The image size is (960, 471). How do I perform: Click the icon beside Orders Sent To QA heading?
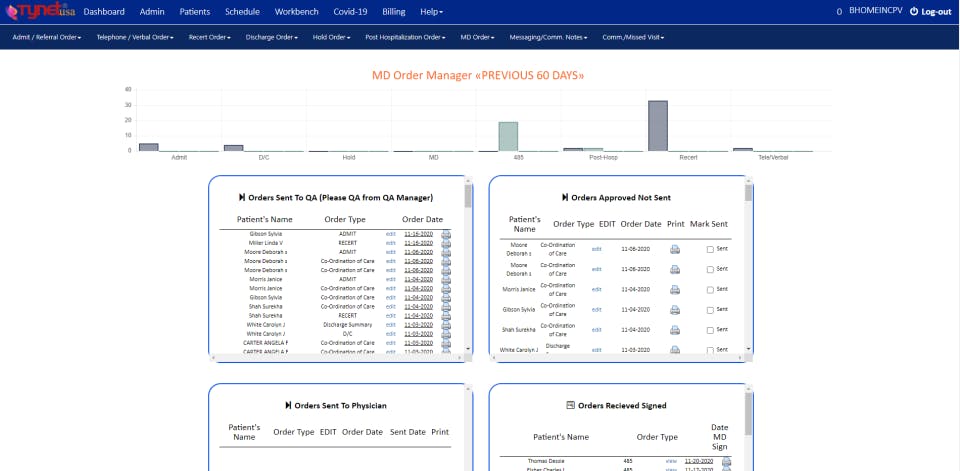coord(242,198)
